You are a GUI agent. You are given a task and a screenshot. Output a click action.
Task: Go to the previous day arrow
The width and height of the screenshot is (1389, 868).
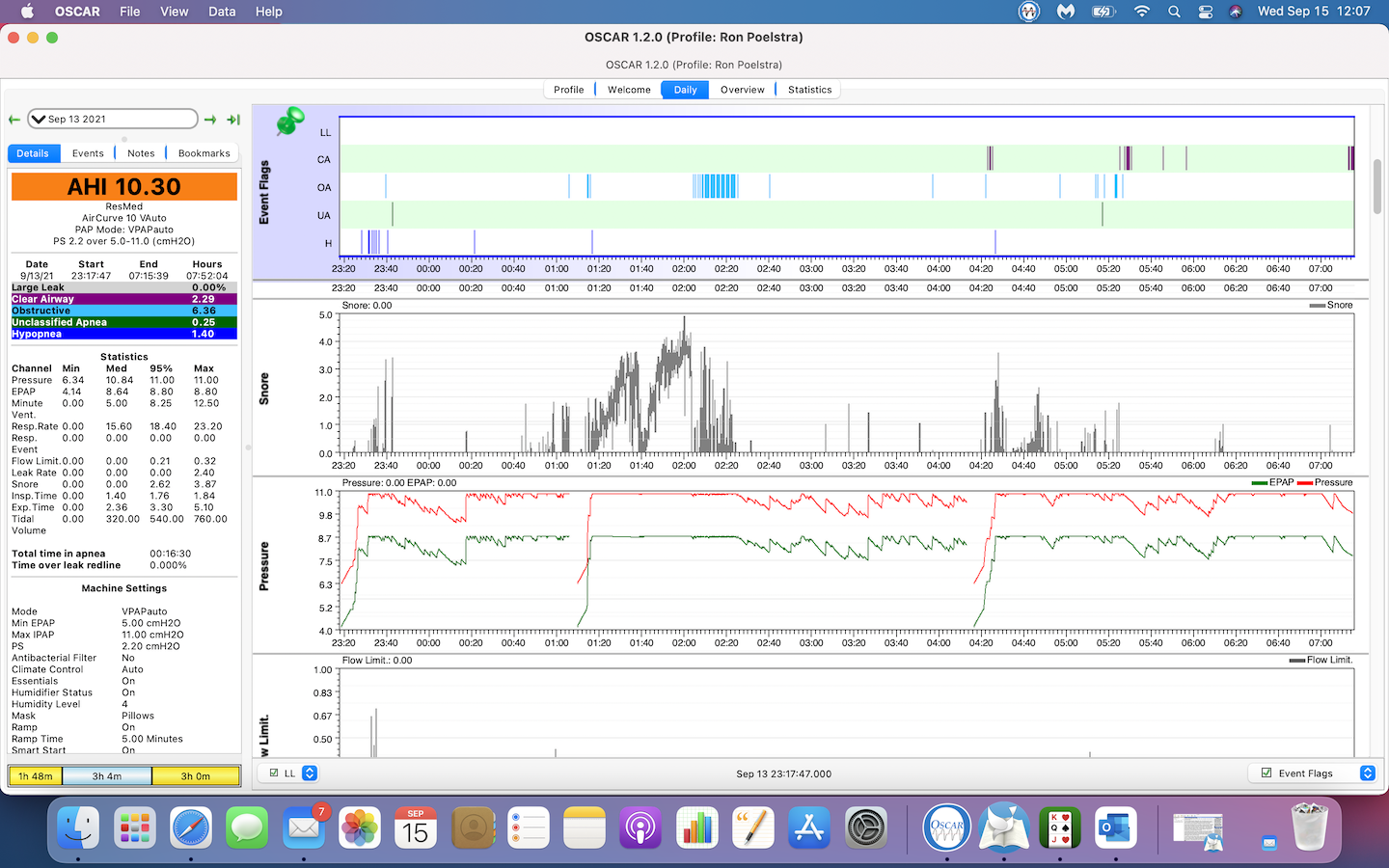(14, 120)
